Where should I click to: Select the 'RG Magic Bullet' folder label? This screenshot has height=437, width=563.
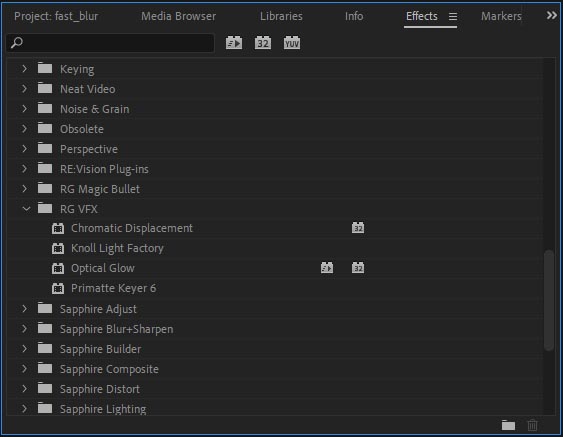click(100, 189)
